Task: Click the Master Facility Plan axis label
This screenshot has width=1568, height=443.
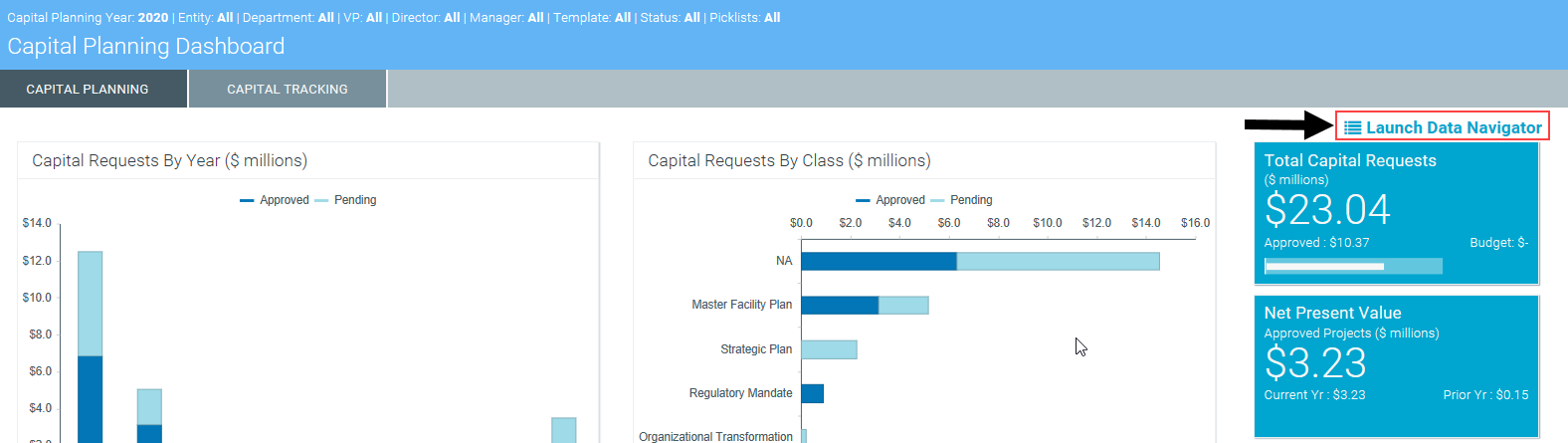Action: coord(742,305)
